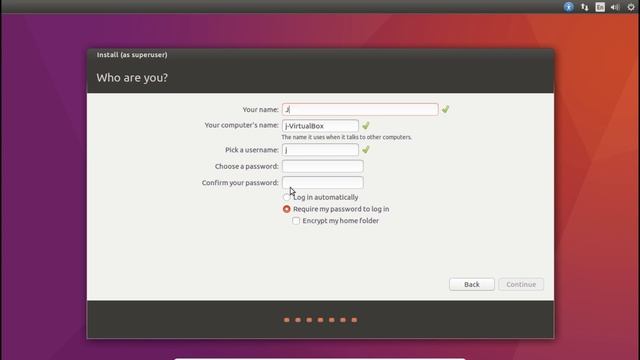The height and width of the screenshot is (360, 640).
Task: Go back with the Back button
Action: [472, 284]
